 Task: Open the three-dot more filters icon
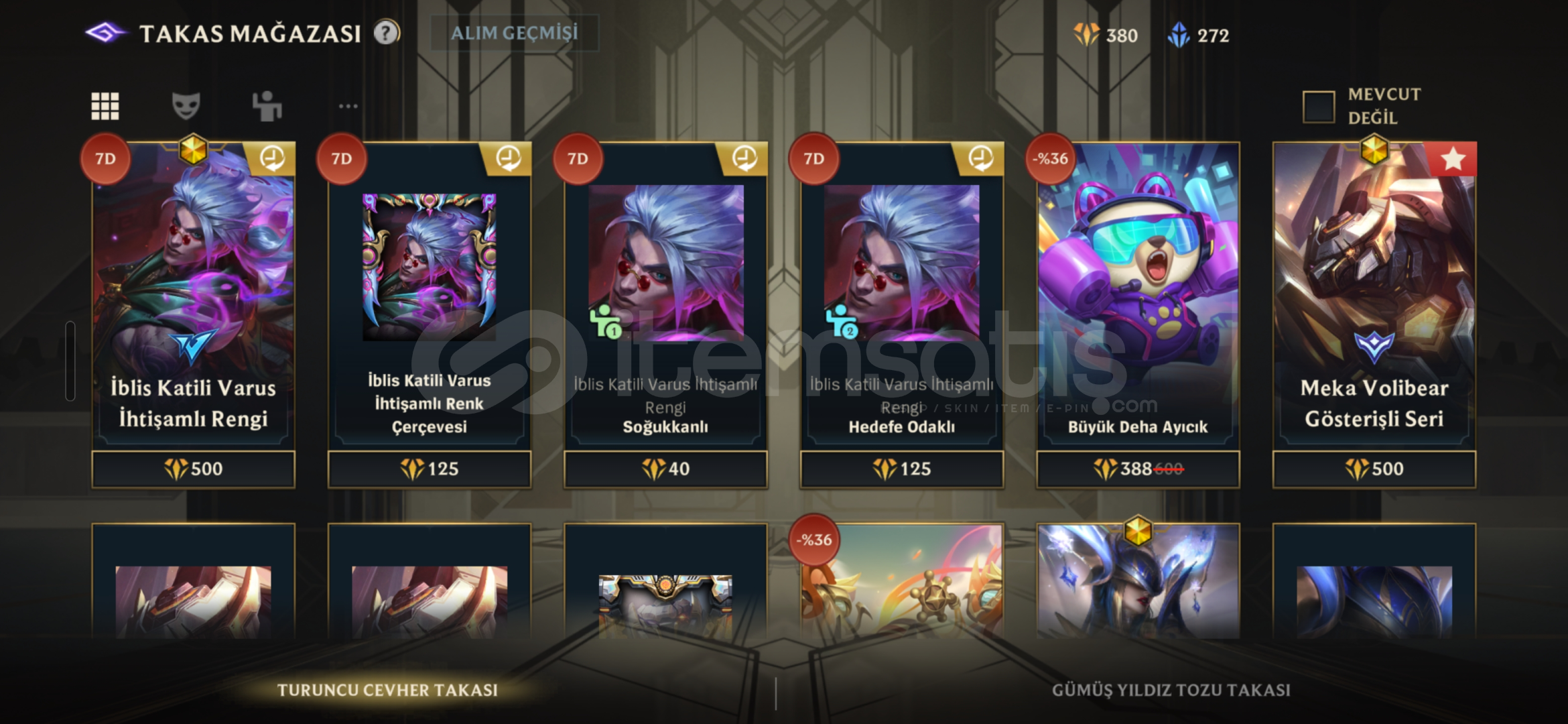(348, 106)
